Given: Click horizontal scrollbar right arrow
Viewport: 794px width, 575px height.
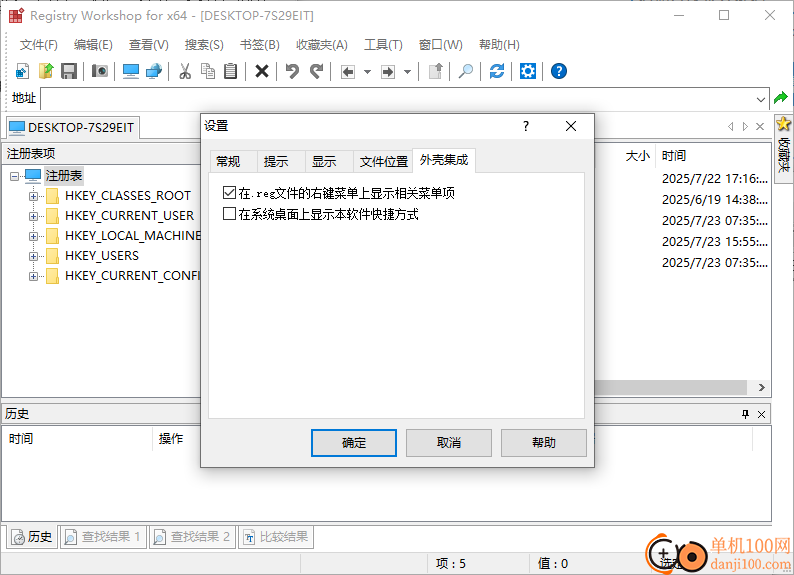Looking at the screenshot, I should click(x=762, y=388).
